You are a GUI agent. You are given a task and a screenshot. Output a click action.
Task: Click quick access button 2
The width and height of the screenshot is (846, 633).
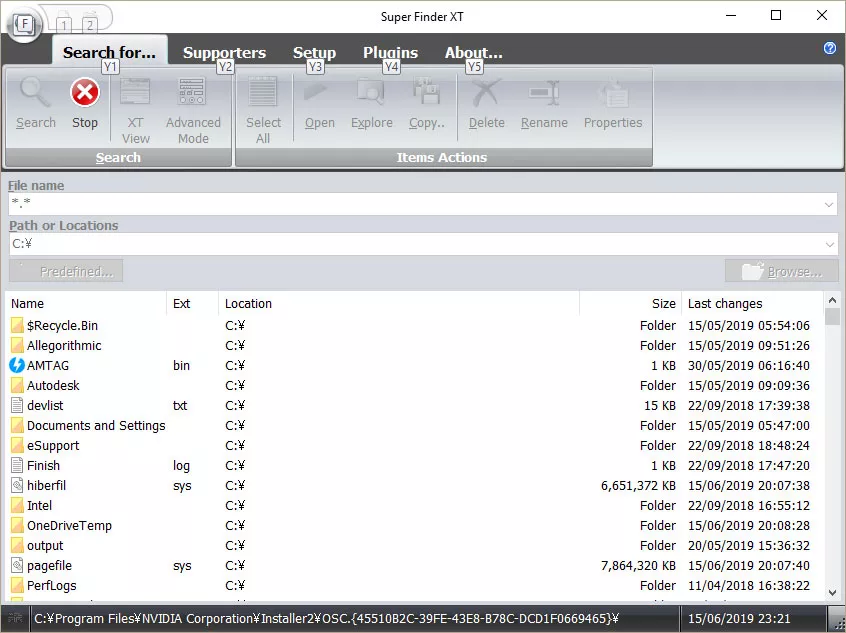tap(90, 22)
